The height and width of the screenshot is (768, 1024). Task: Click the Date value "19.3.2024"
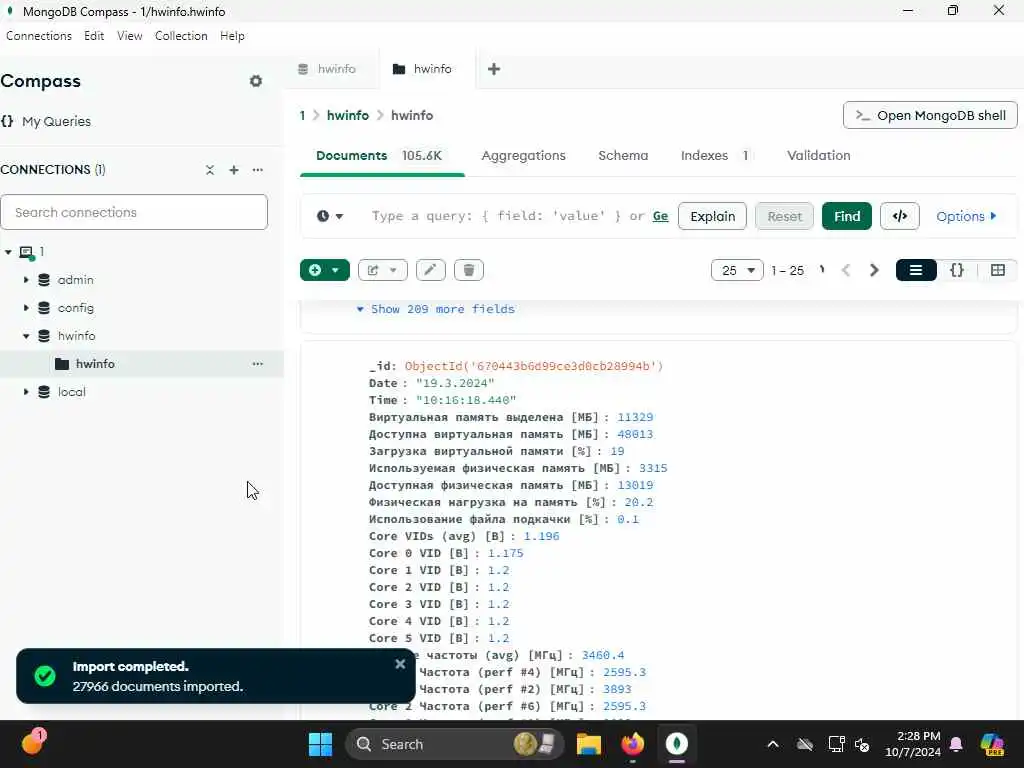[455, 383]
